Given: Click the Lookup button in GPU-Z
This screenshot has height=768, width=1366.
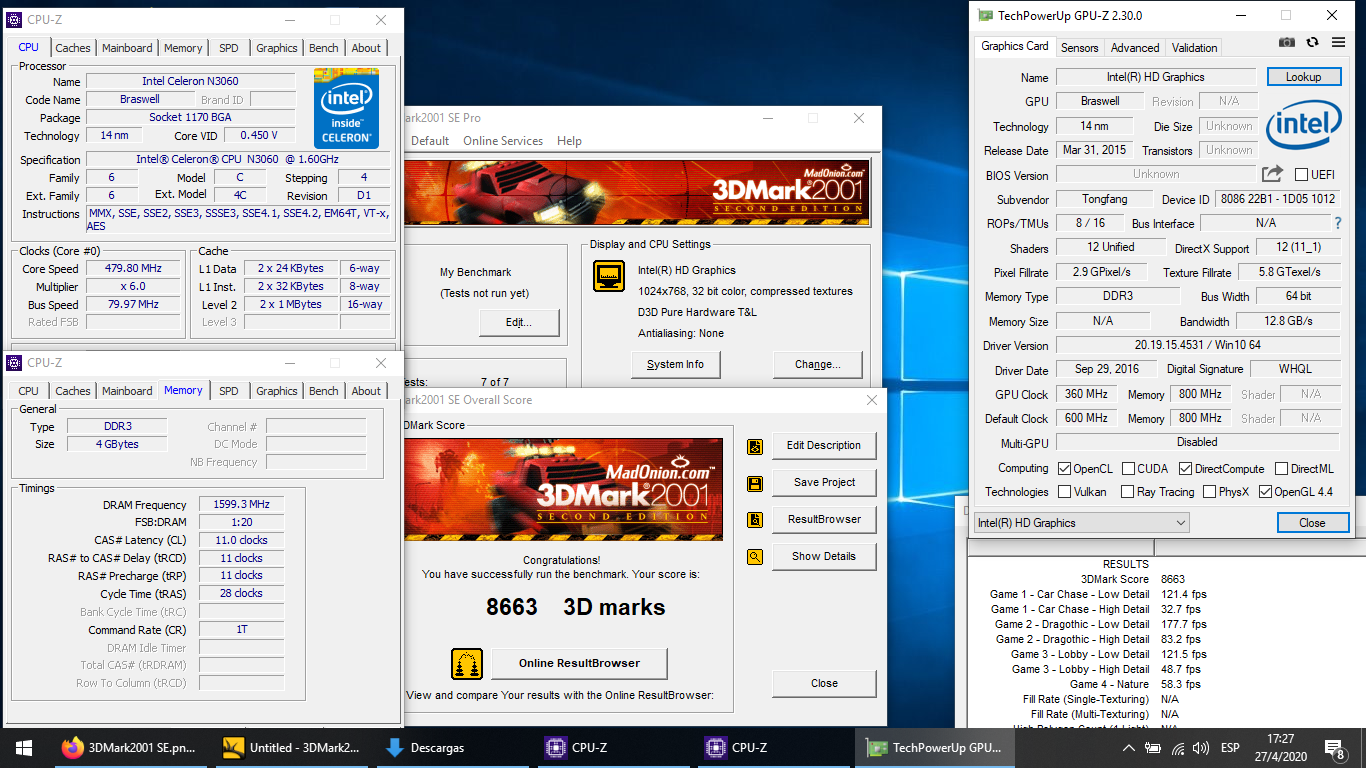Looking at the screenshot, I should click(x=1304, y=77).
